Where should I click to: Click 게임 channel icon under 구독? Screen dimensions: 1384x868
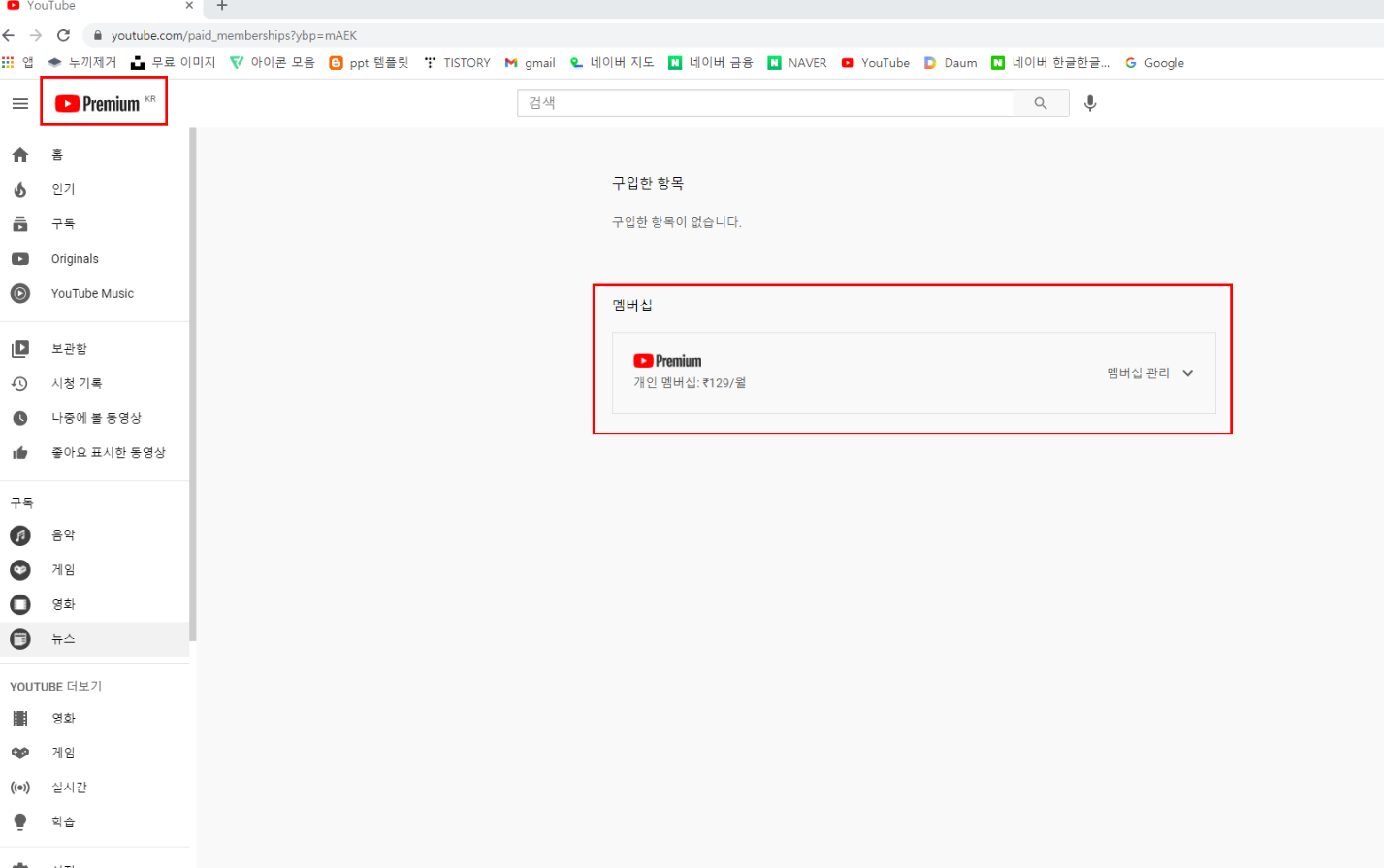20,570
